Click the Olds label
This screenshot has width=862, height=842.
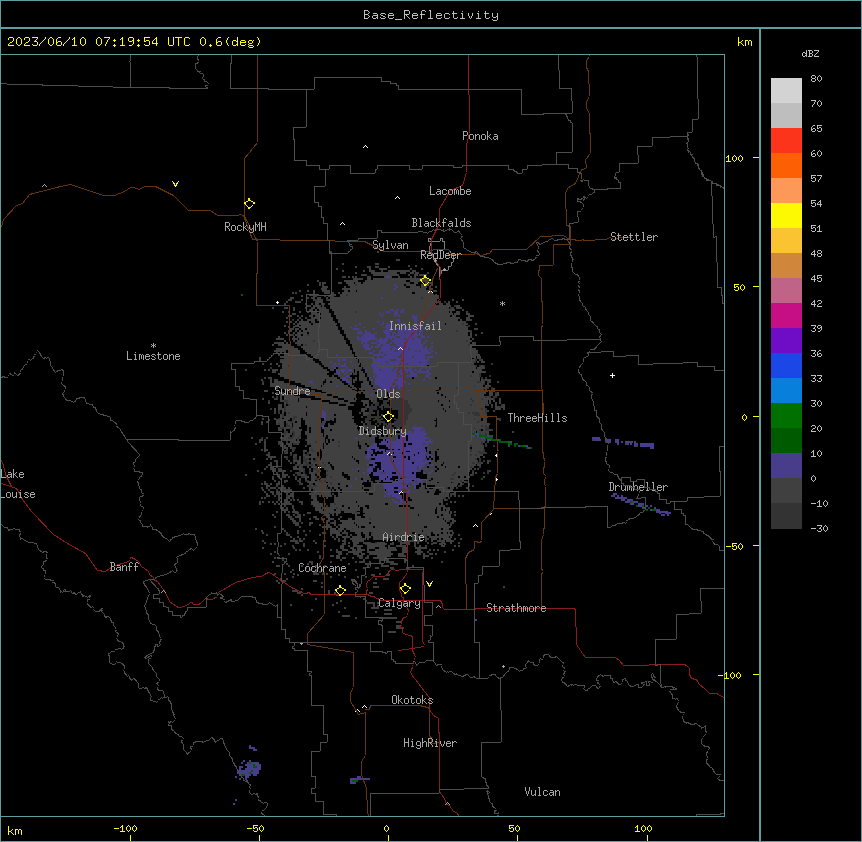pos(388,394)
